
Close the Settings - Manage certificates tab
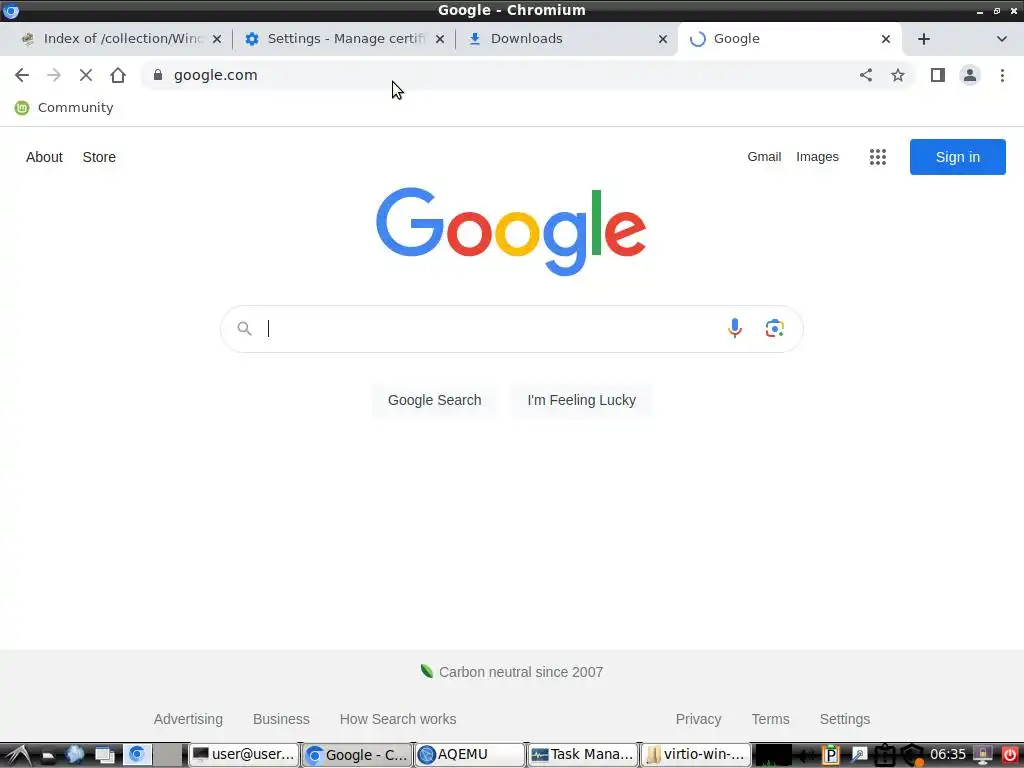[x=440, y=39]
